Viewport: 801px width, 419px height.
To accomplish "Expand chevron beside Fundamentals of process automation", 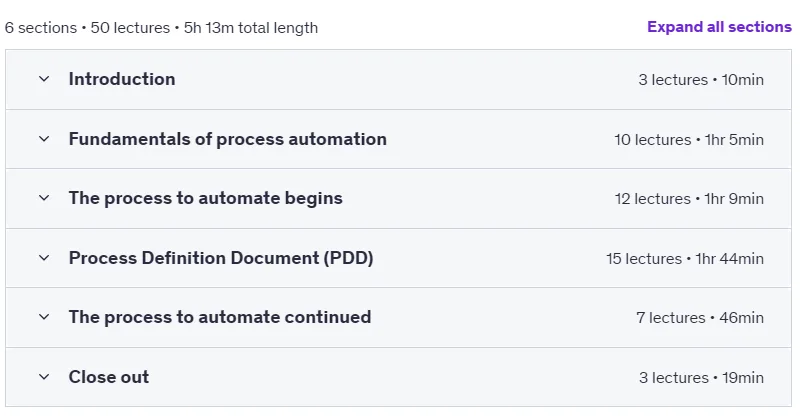I will pyautogui.click(x=44, y=139).
